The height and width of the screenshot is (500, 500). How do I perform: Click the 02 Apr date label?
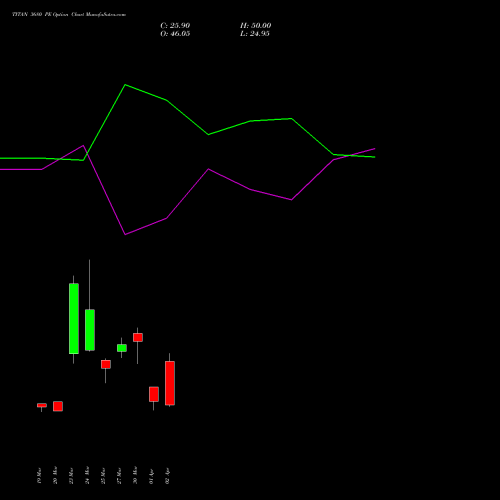(x=167, y=476)
